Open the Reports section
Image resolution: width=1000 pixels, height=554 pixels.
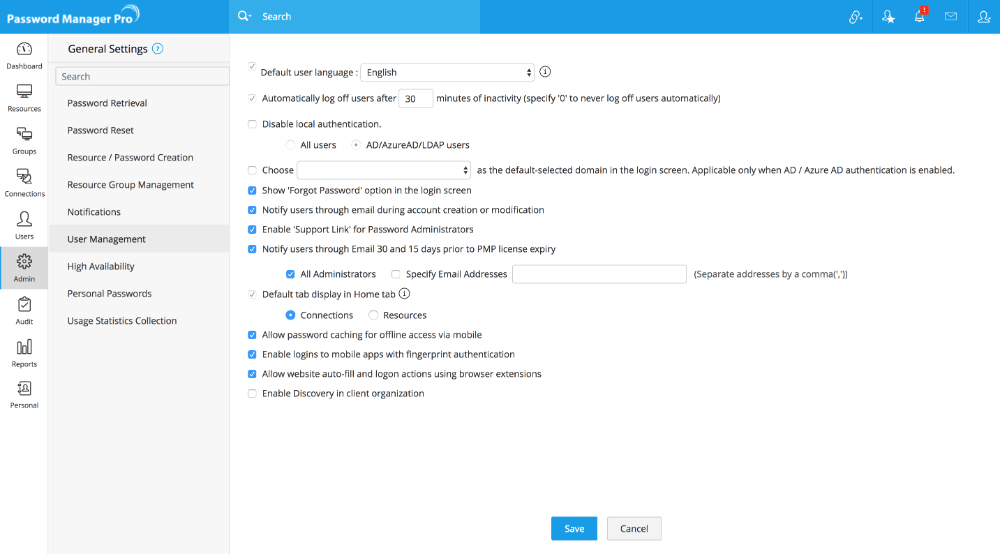tap(24, 353)
